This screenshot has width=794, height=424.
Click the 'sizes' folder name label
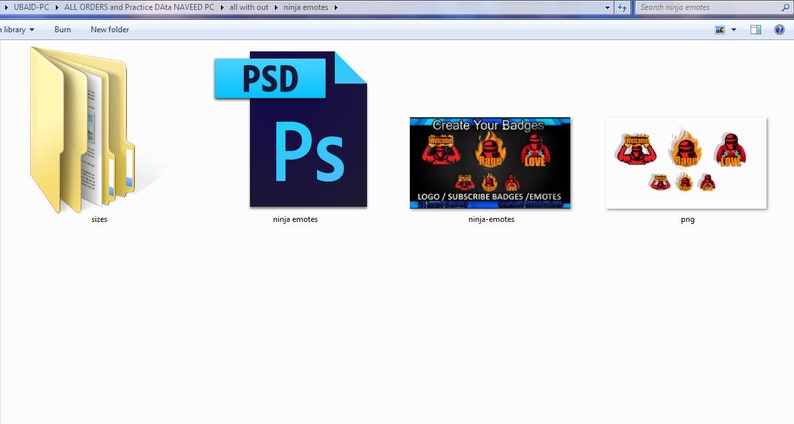(x=99, y=219)
